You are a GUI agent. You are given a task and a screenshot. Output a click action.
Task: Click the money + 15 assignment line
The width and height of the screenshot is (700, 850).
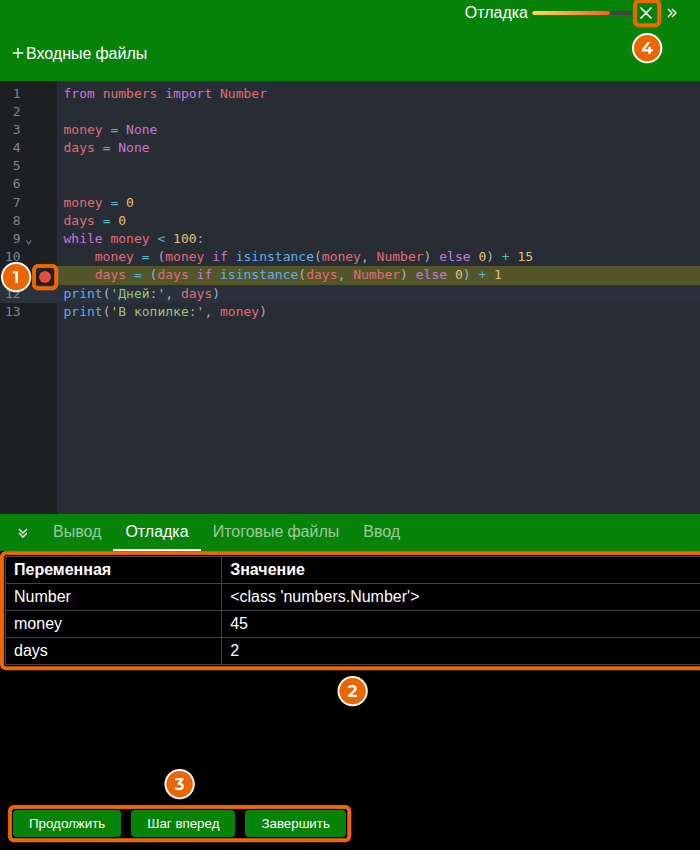click(313, 257)
